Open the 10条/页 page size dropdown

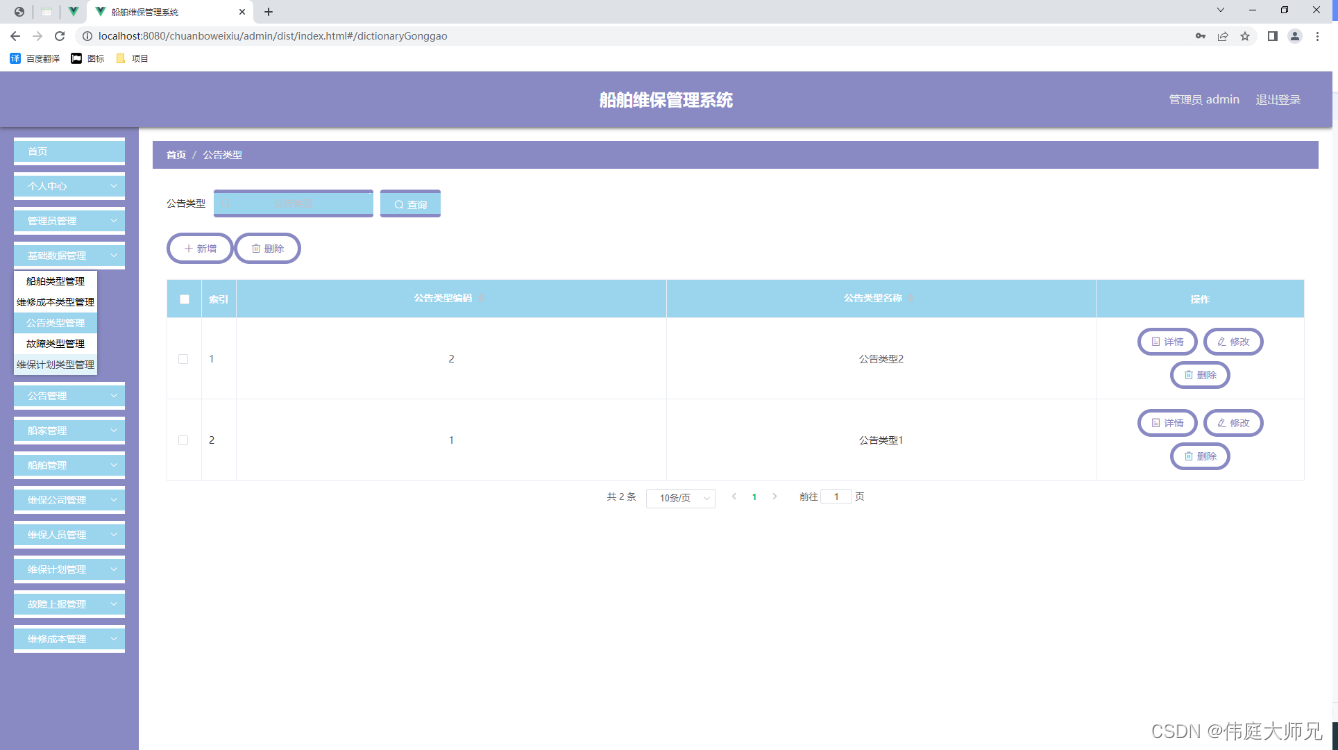681,498
